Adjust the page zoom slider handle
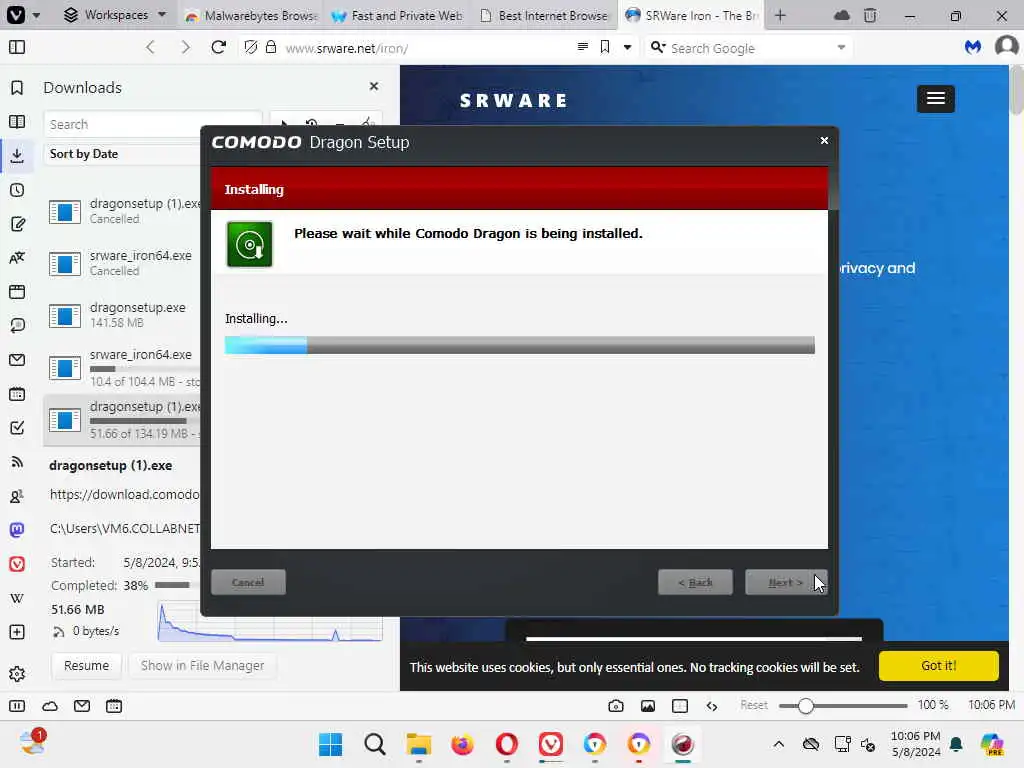The image size is (1024, 768). (x=806, y=706)
